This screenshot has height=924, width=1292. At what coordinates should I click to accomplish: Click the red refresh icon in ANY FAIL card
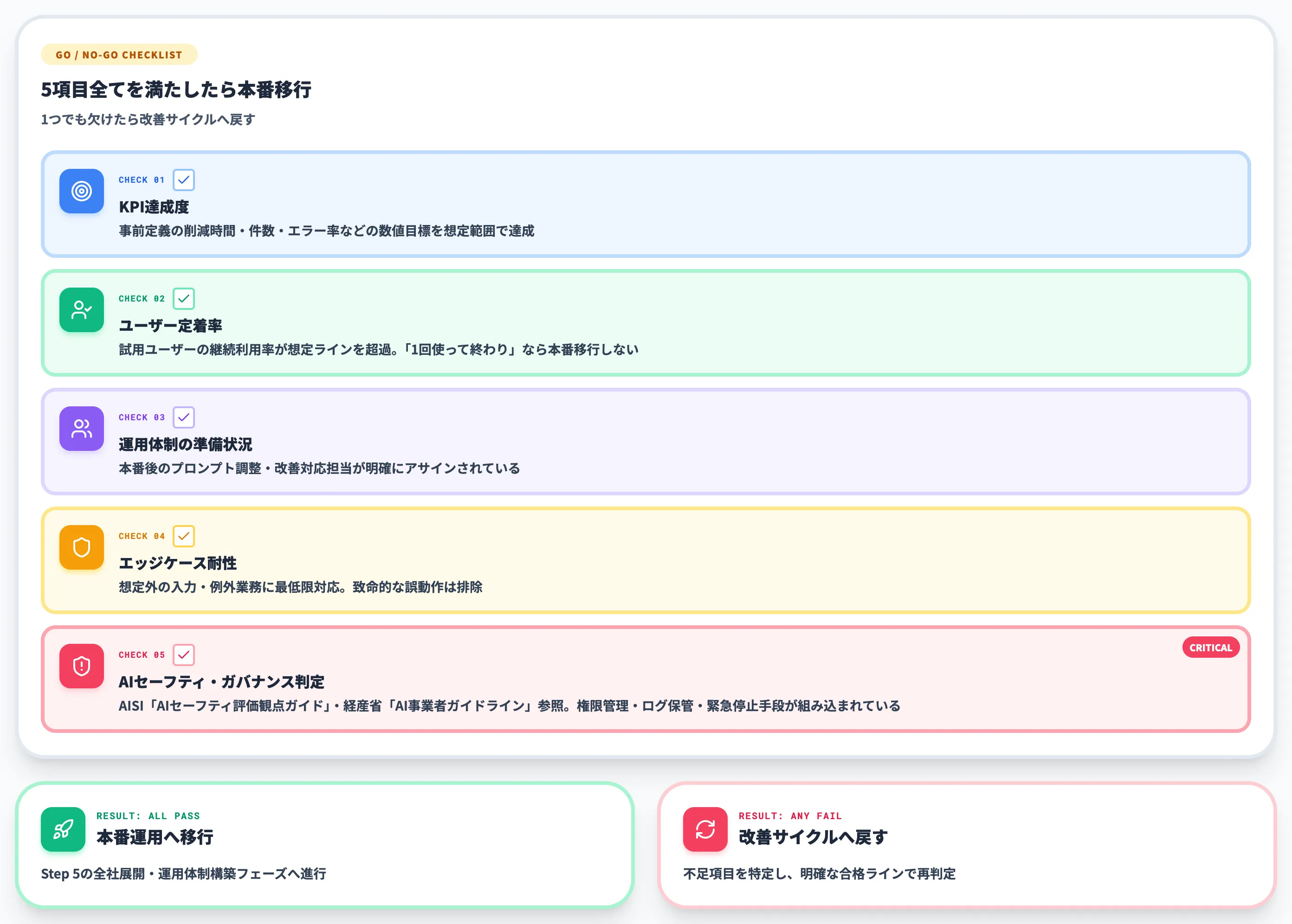click(705, 829)
